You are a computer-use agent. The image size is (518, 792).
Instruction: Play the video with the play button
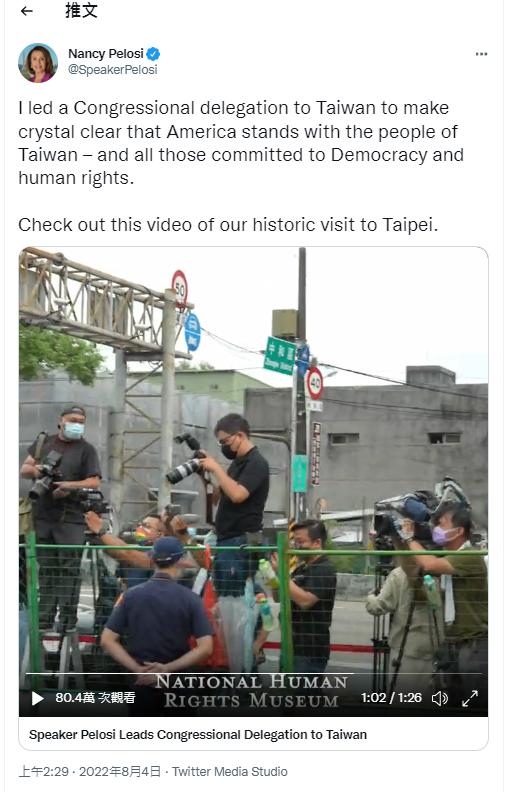click(37, 698)
